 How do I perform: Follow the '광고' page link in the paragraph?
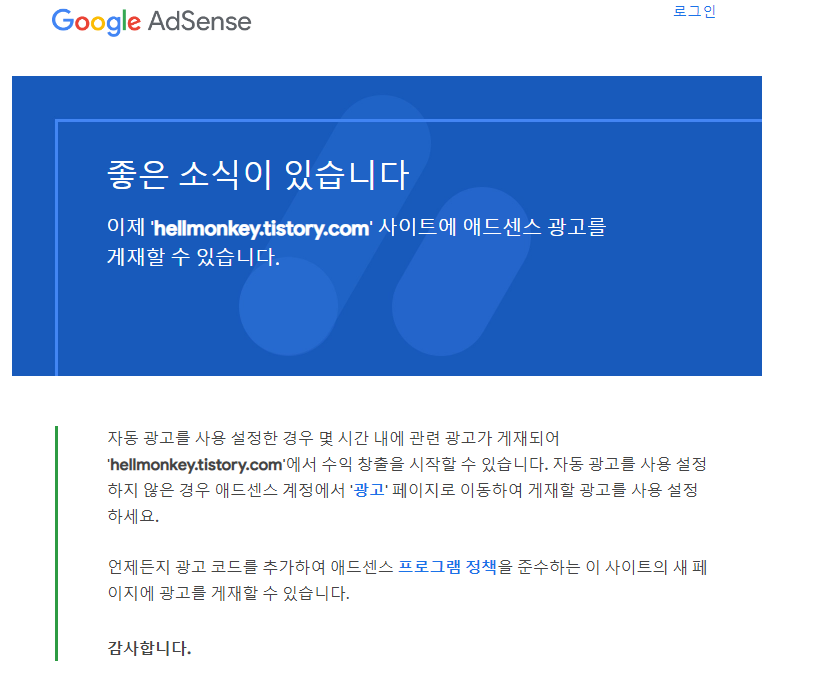coord(369,490)
